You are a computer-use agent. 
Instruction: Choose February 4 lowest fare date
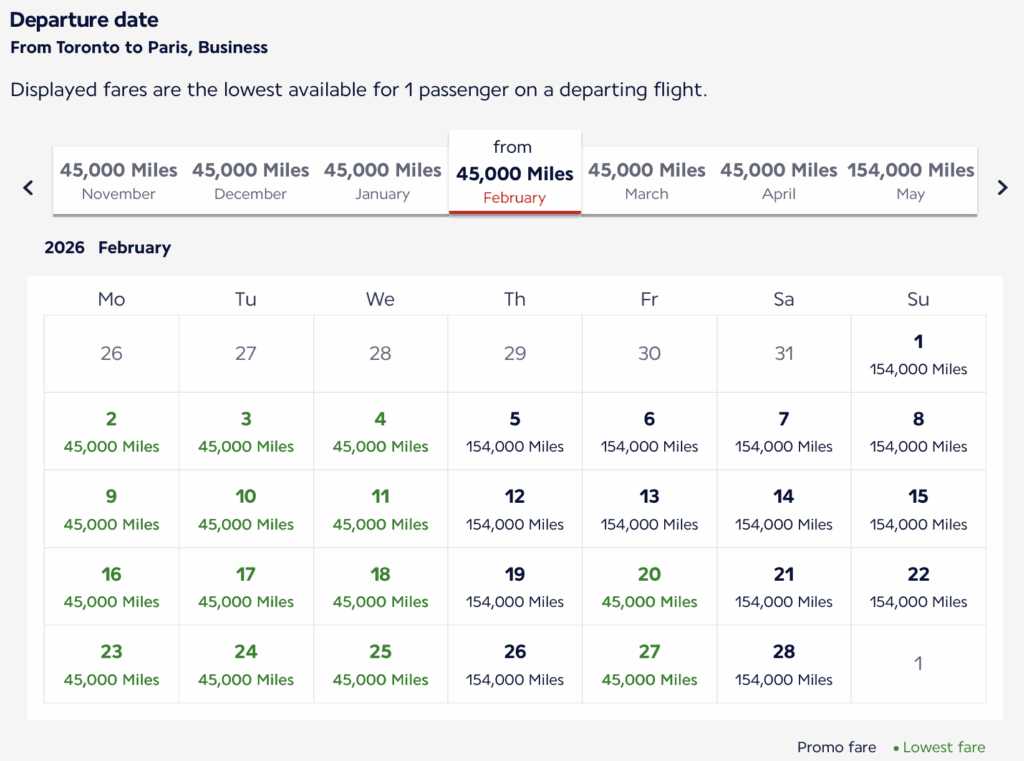[x=380, y=432]
